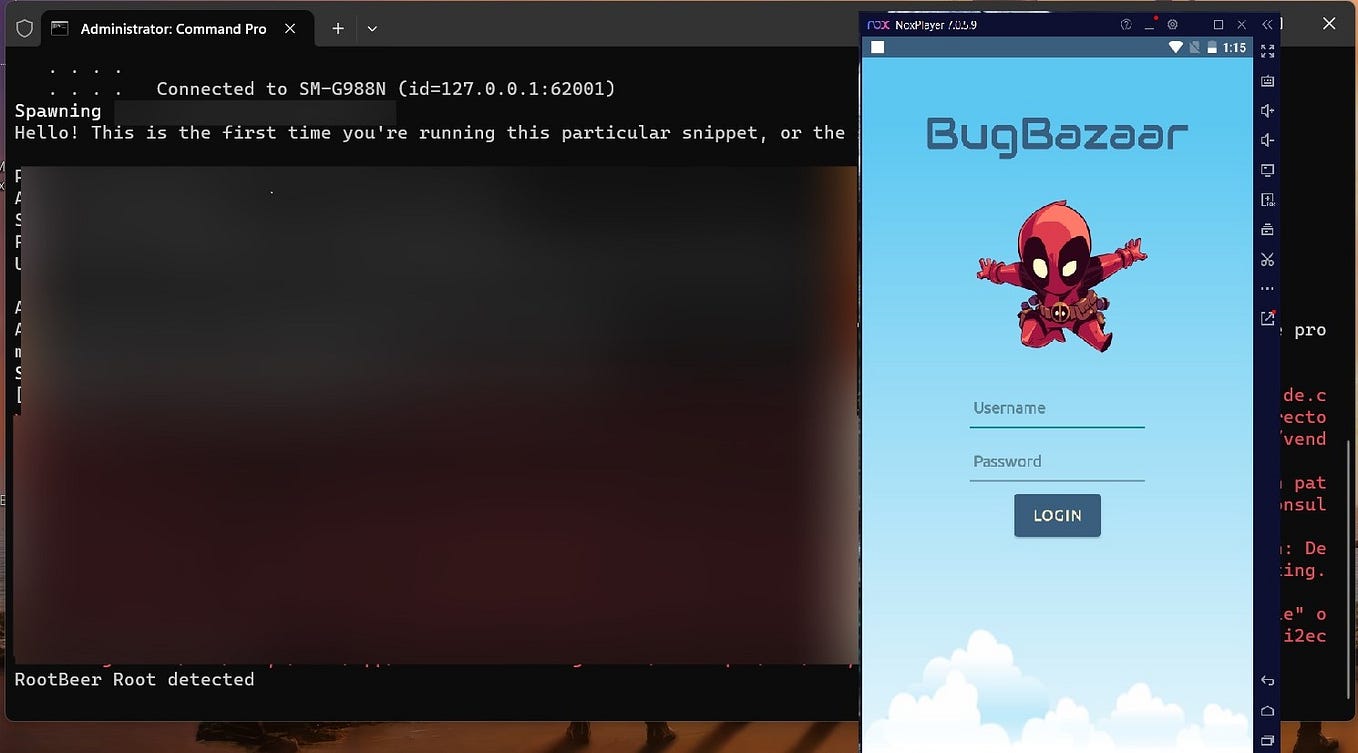Decrease emulator volume with the sidebar icon

(1267, 140)
